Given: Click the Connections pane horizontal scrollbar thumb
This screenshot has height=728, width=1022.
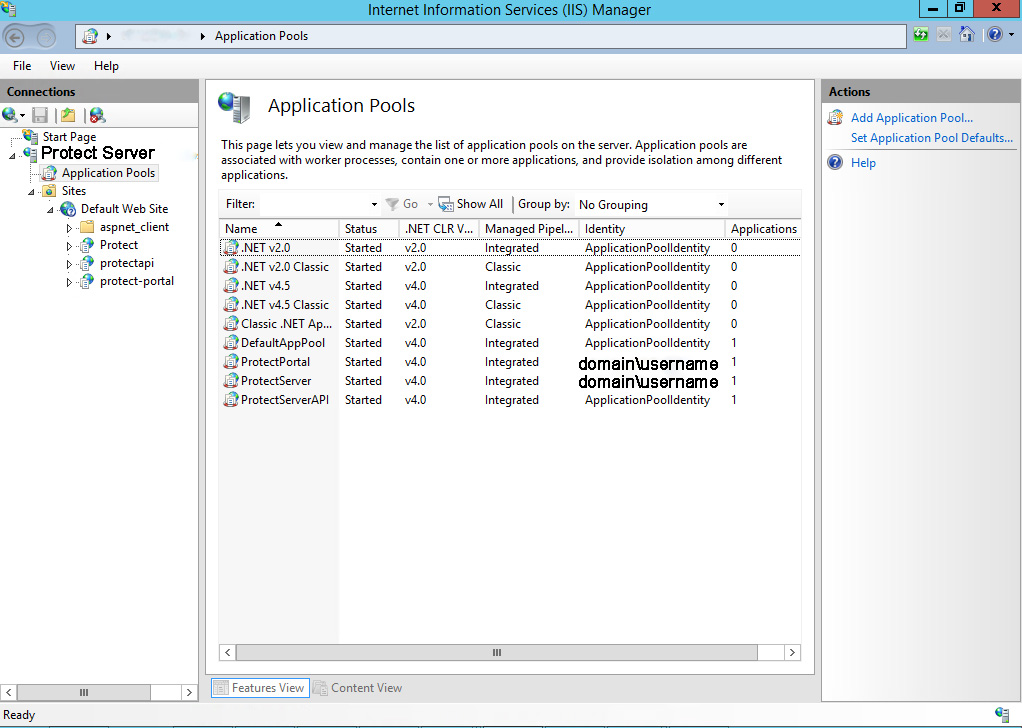Looking at the screenshot, I should (x=84, y=692).
